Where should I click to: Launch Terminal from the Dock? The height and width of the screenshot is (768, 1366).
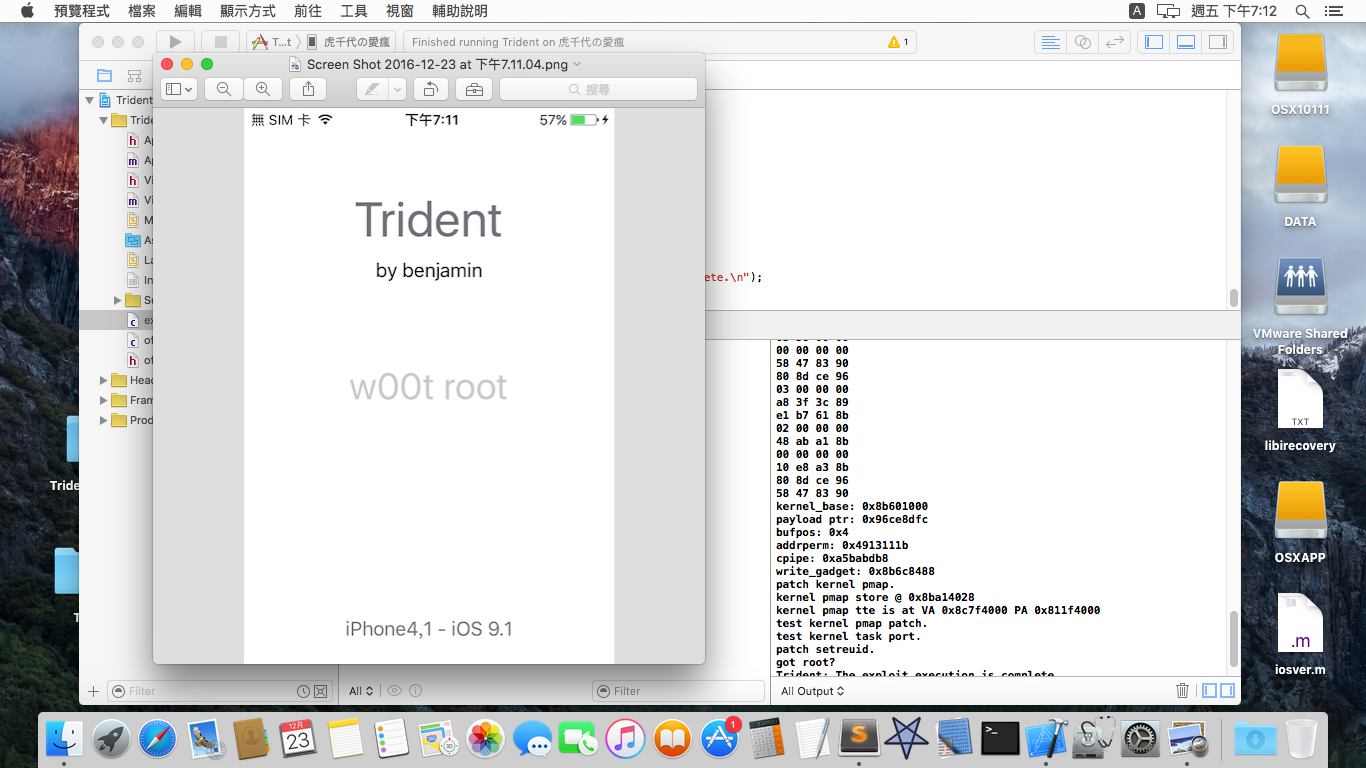pos(1000,739)
